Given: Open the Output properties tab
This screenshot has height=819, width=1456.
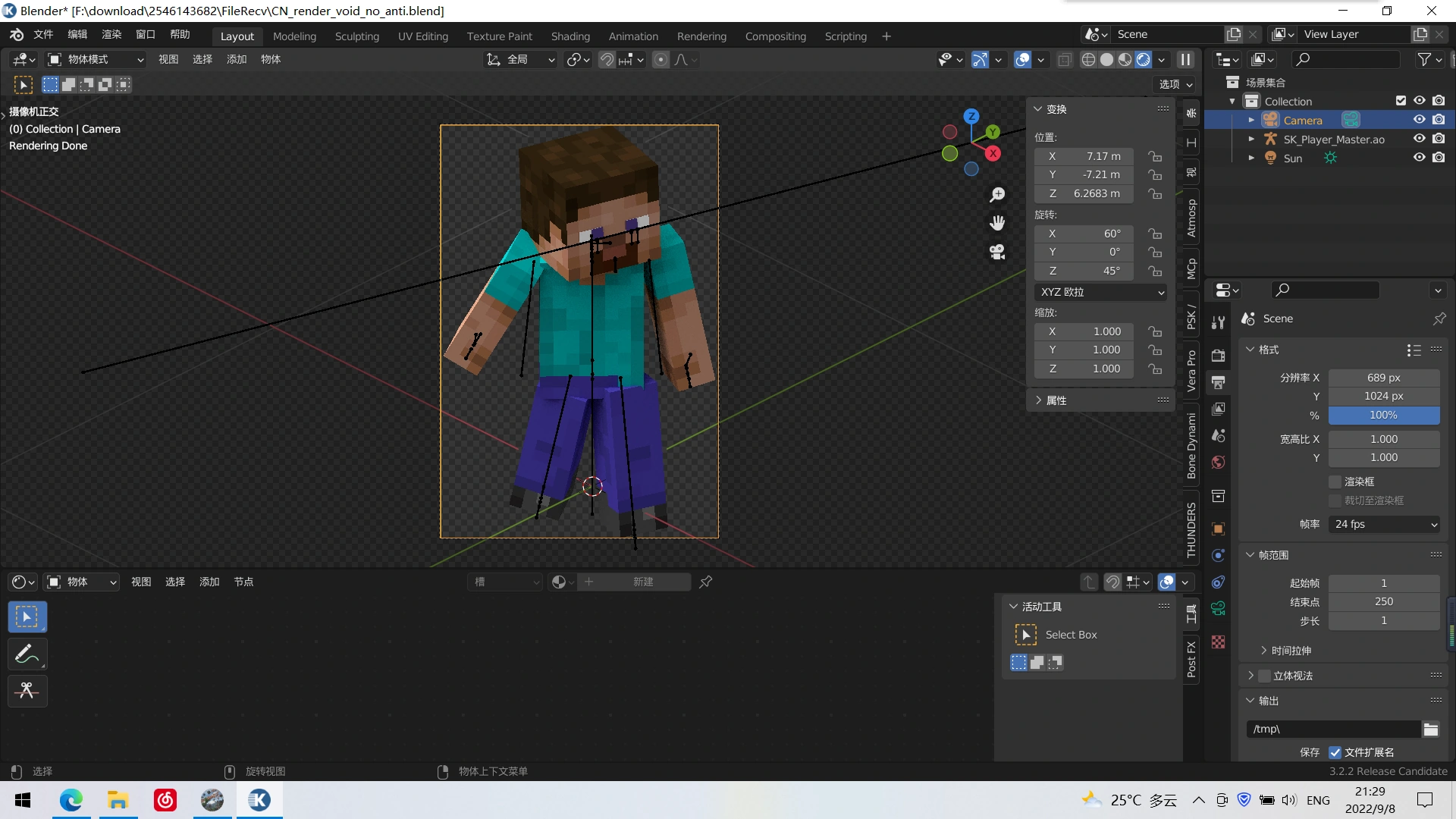Looking at the screenshot, I should (1219, 382).
